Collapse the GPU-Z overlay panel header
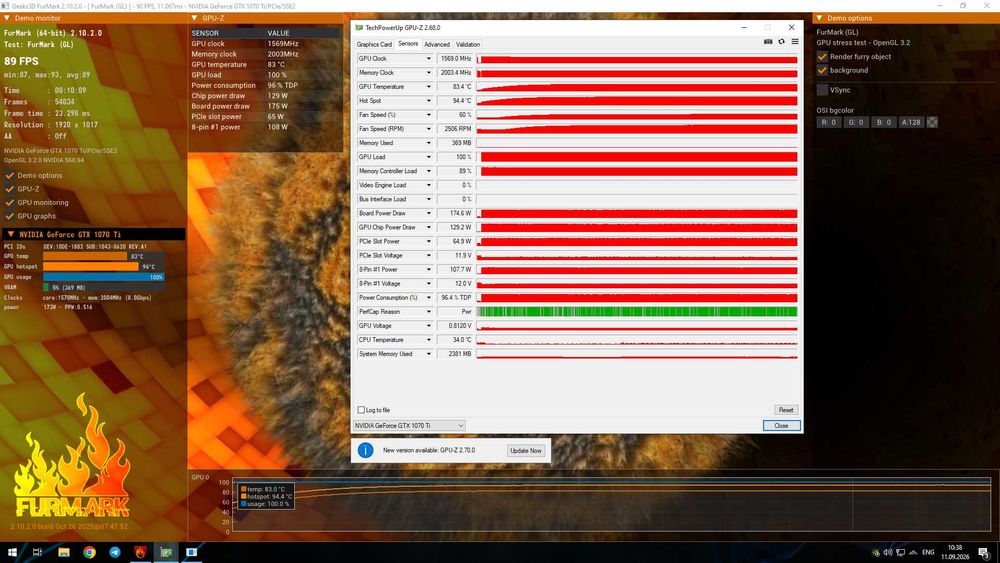 (x=195, y=18)
